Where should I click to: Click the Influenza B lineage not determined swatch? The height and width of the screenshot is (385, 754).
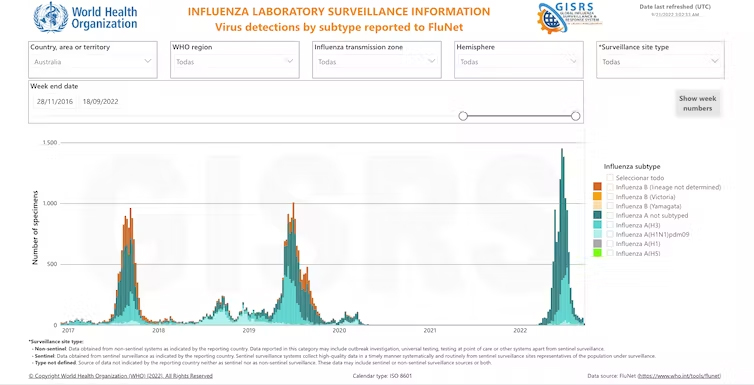point(598,187)
